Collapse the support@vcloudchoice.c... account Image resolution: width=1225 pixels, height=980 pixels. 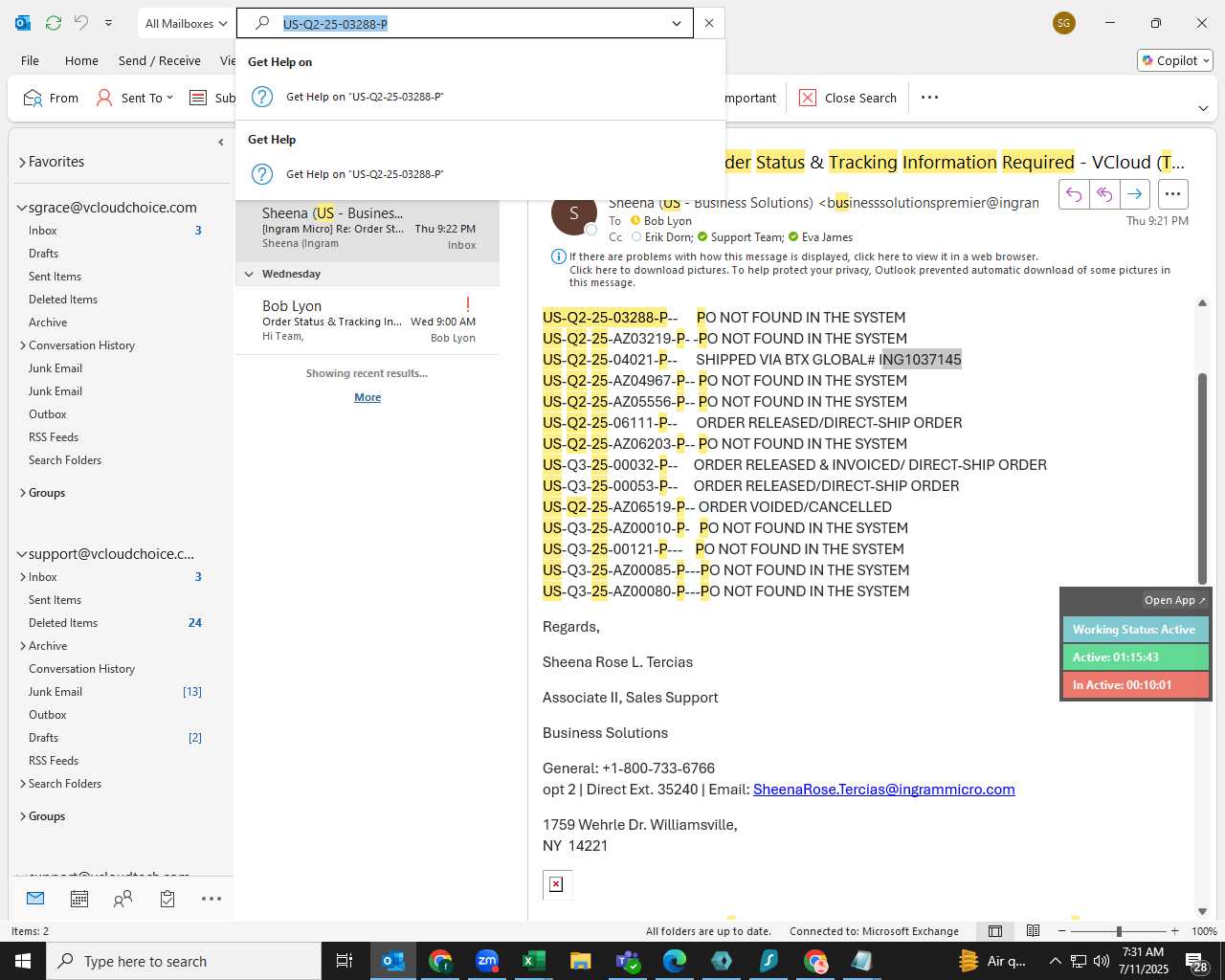(x=21, y=554)
